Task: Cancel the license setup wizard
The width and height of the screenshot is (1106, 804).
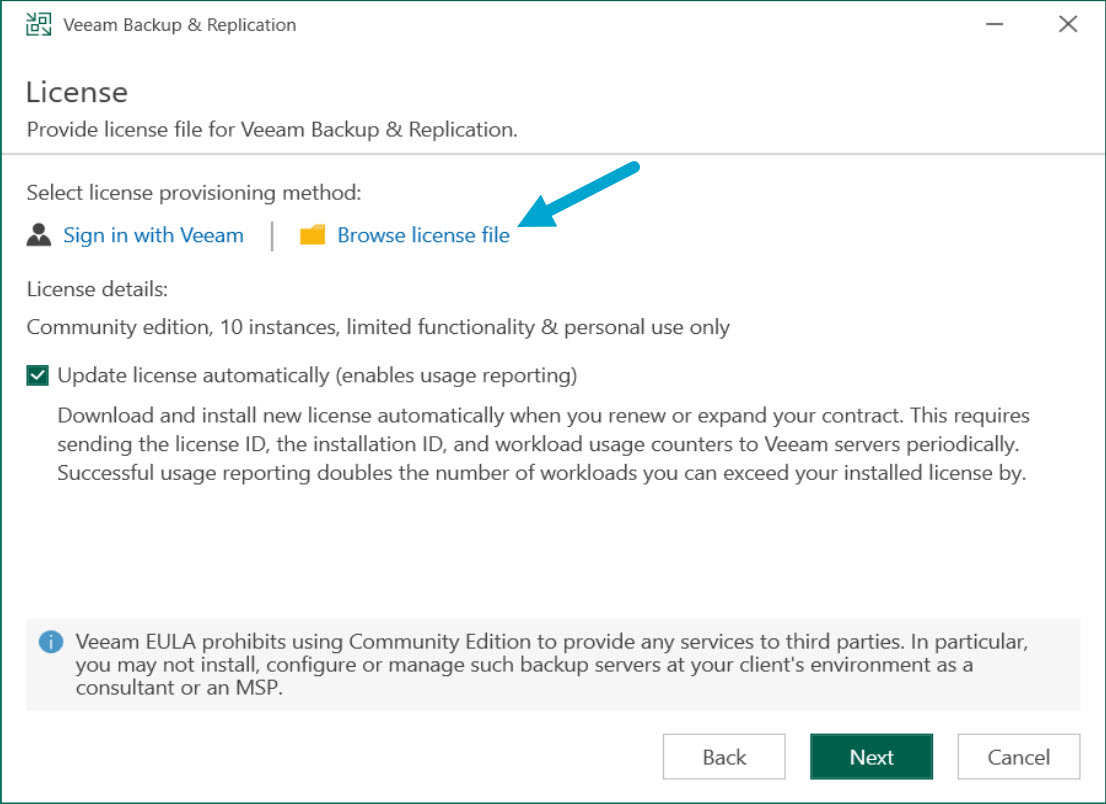Action: [1018, 757]
